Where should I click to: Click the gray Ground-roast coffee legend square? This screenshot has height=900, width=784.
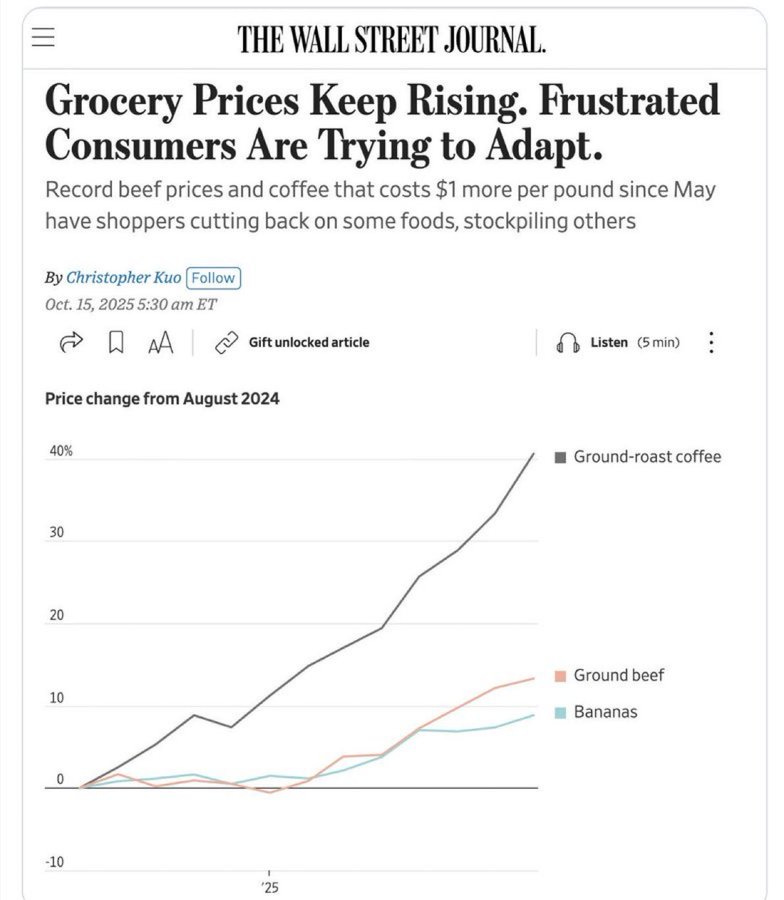pos(560,456)
